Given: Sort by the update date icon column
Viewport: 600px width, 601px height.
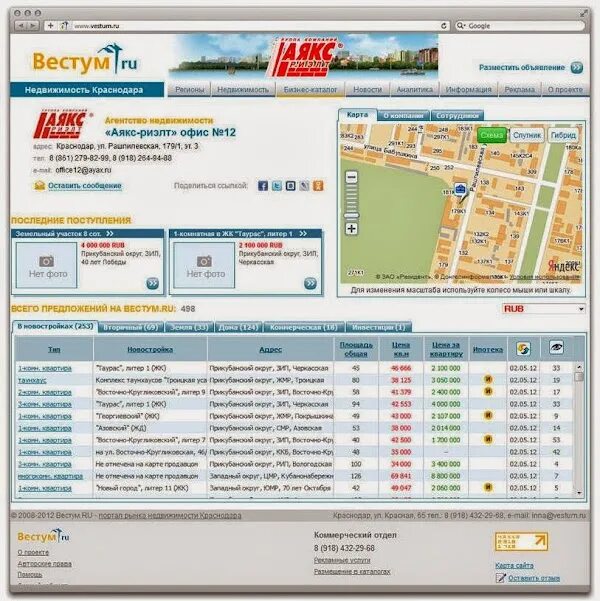Looking at the screenshot, I should coord(523,348).
